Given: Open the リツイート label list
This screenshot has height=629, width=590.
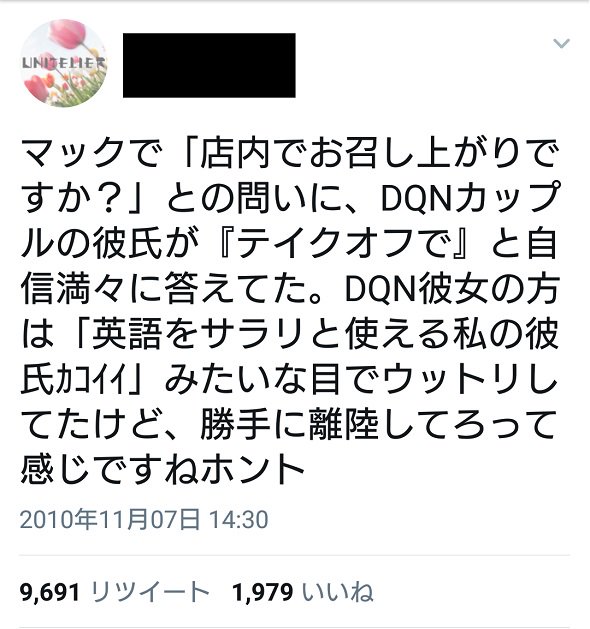Looking at the screenshot, I should point(151,592).
